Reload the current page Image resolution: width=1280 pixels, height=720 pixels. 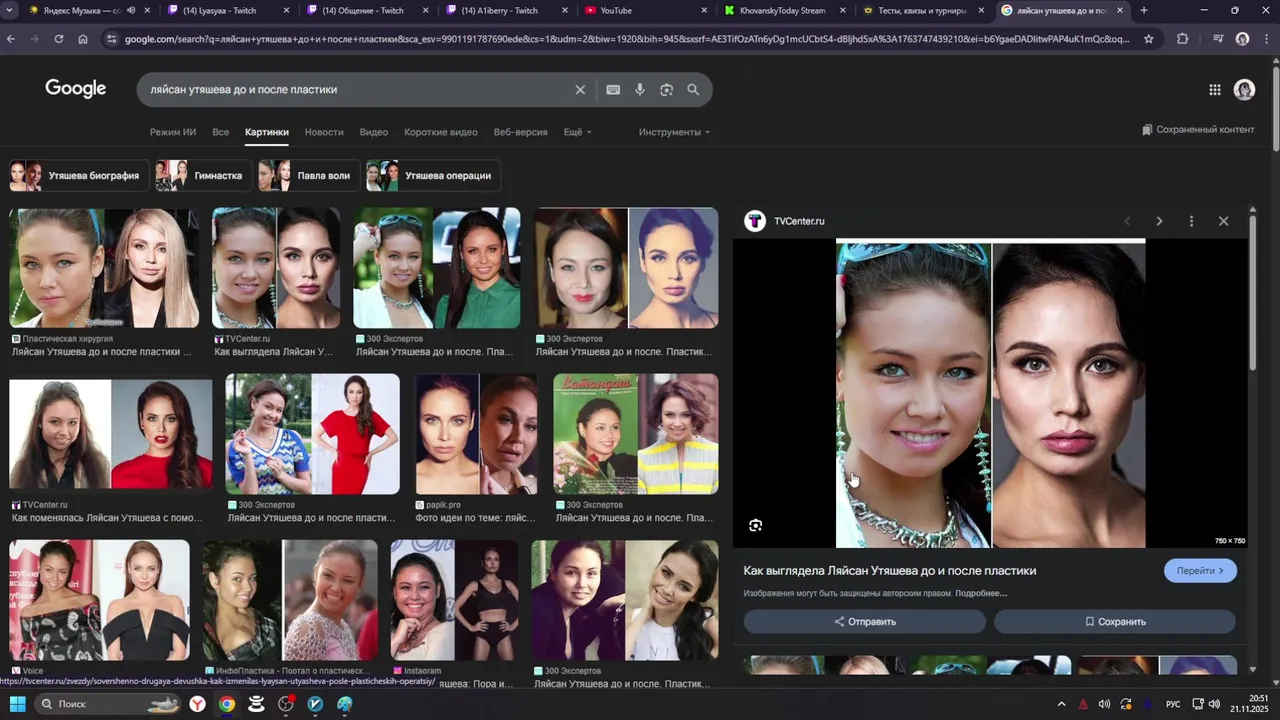(59, 39)
